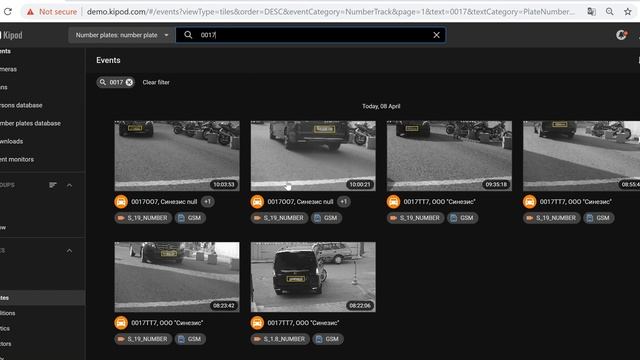
Task: Select GSM list tag under 08:22:06 event
Action: [x=328, y=339]
